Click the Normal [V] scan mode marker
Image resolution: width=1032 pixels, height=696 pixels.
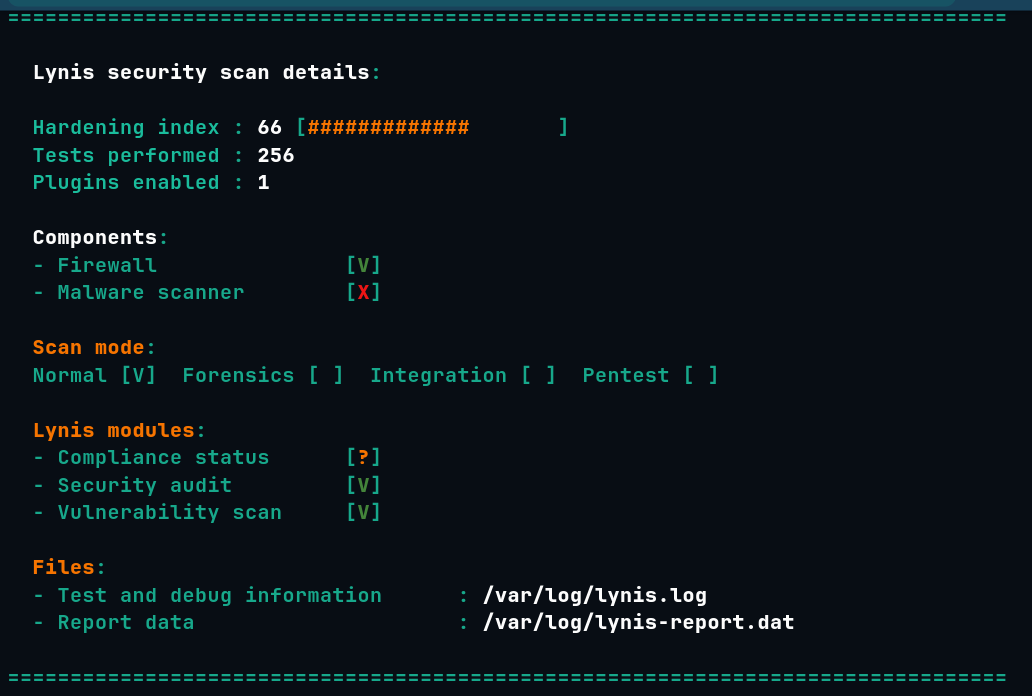click(139, 375)
